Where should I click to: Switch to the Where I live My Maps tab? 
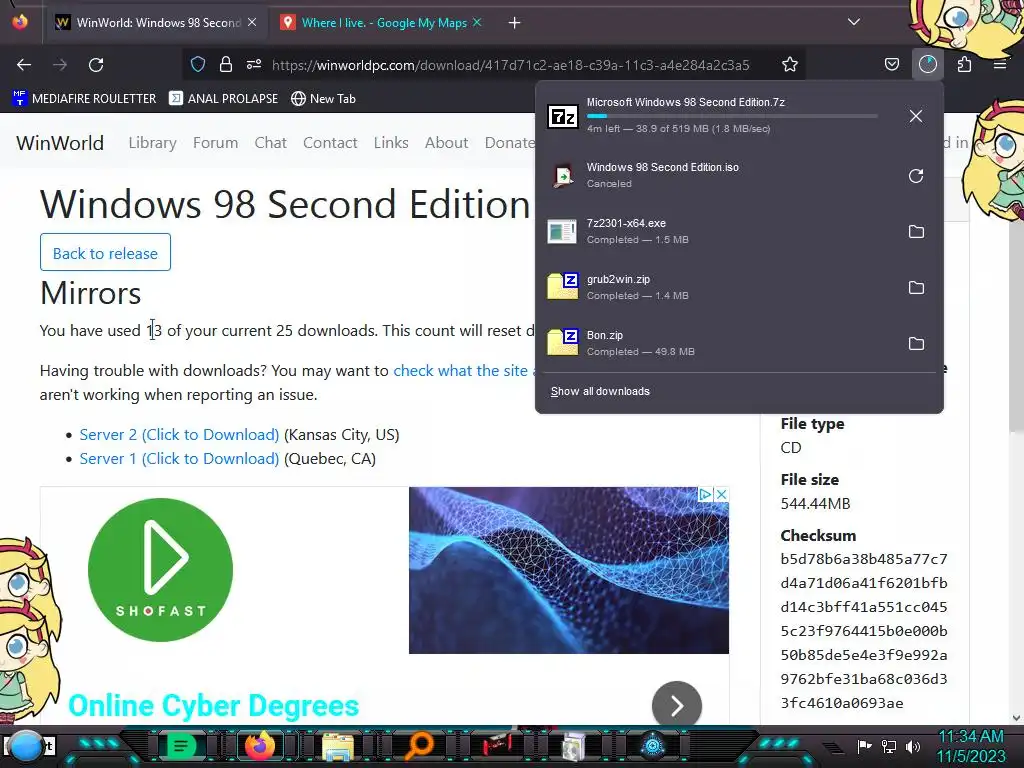(x=382, y=22)
